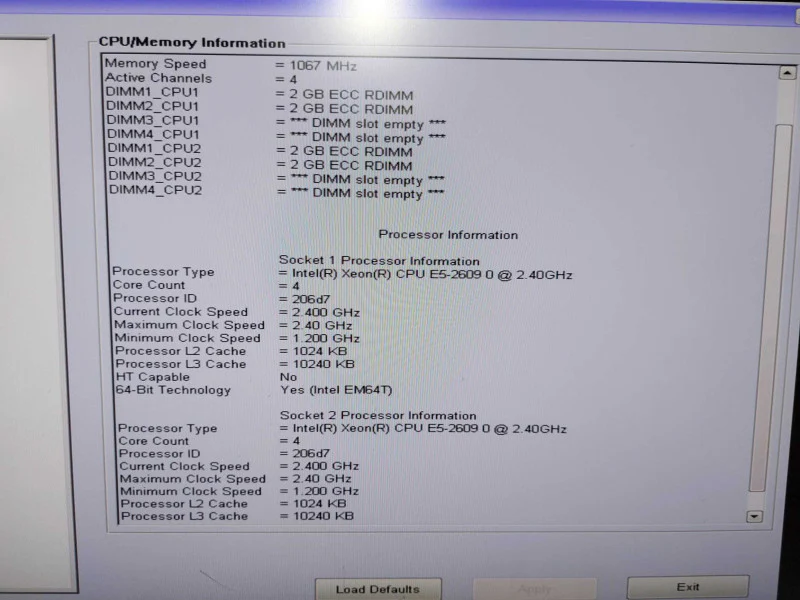Click the Processor Information heading
The image size is (800, 600).
tap(448, 235)
